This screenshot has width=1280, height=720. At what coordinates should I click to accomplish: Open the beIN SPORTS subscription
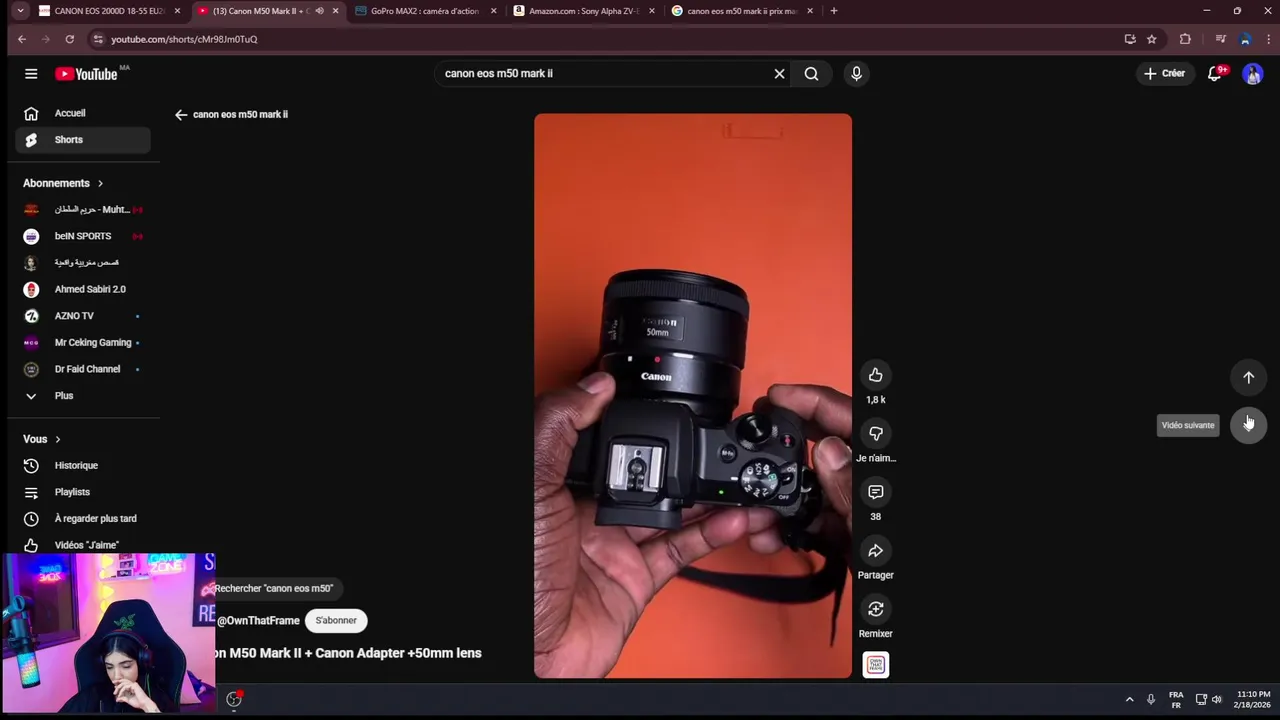(x=83, y=237)
